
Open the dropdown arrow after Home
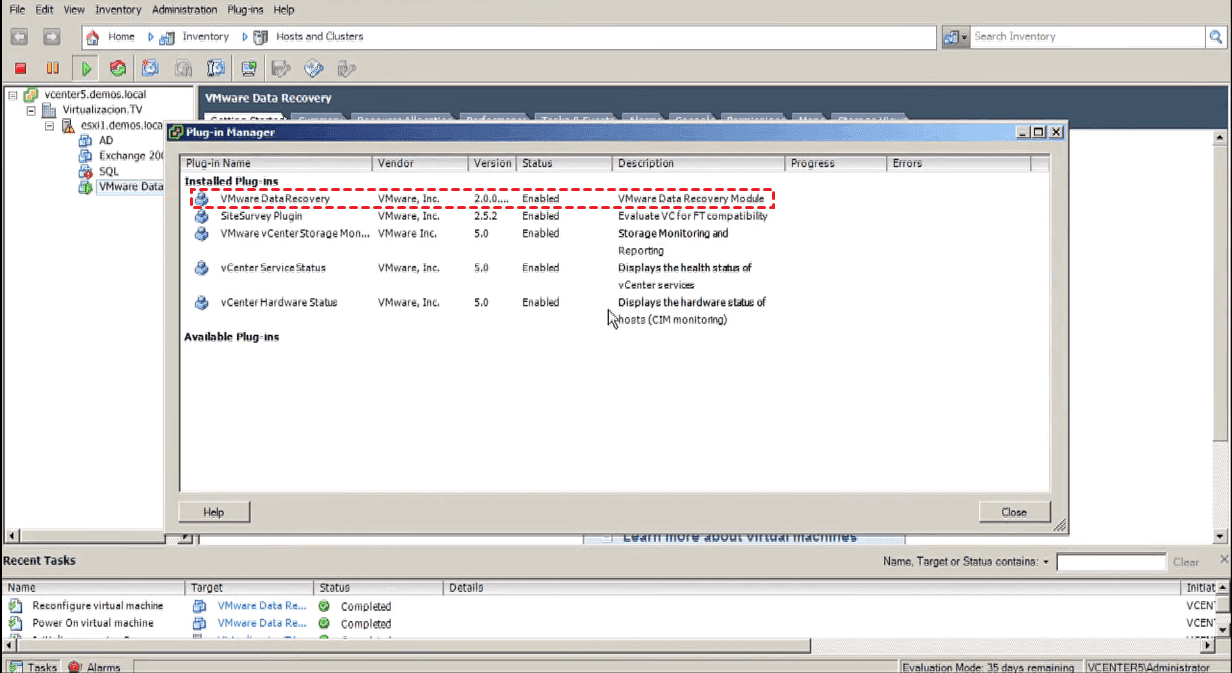[x=151, y=37]
